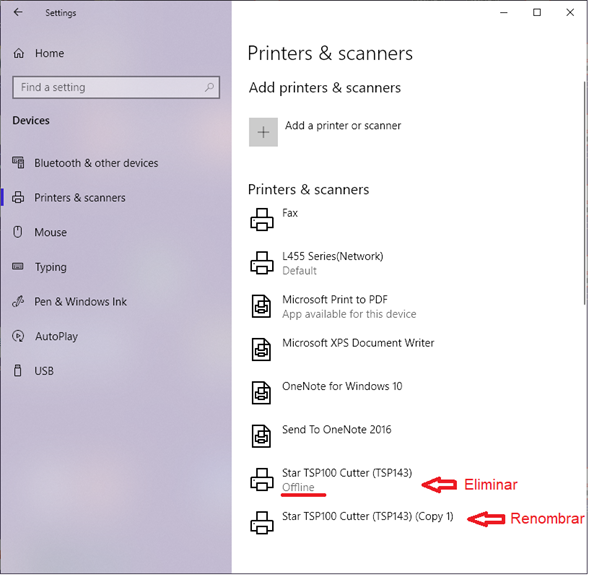Click the Star TSP100 Copy 1 icon
This screenshot has width=589, height=577.
[x=262, y=523]
